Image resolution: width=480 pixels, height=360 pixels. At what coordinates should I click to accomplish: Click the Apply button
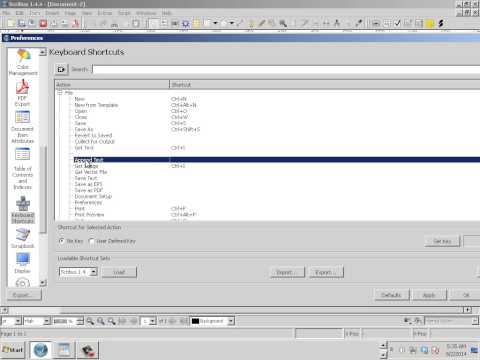[429, 295]
